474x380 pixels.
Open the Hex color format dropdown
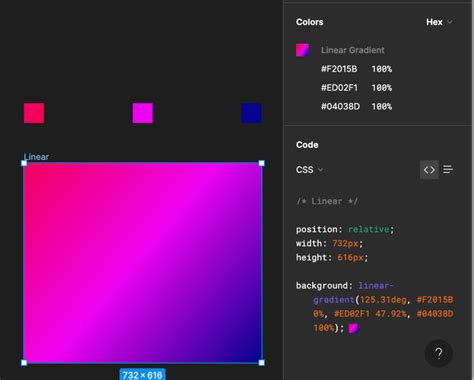click(x=439, y=22)
